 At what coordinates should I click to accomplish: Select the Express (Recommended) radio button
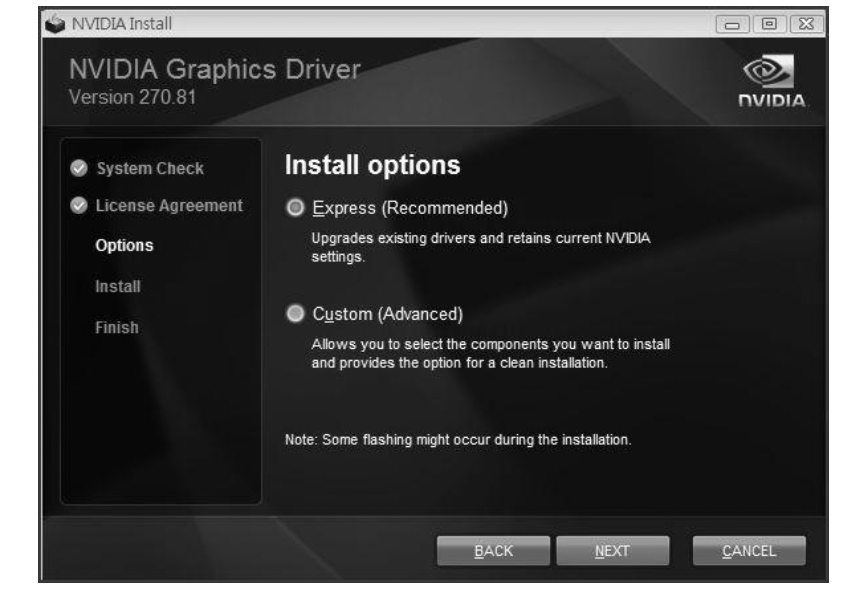coord(296,208)
